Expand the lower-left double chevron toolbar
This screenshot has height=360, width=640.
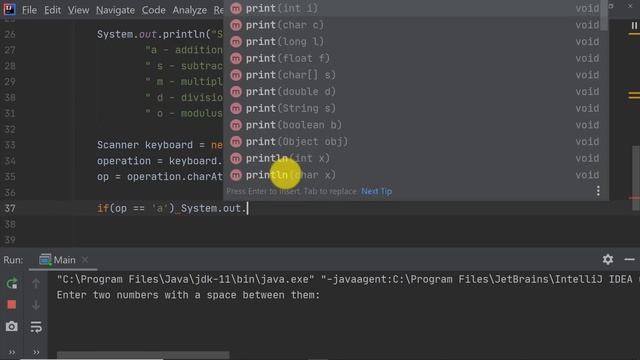pos(12,352)
